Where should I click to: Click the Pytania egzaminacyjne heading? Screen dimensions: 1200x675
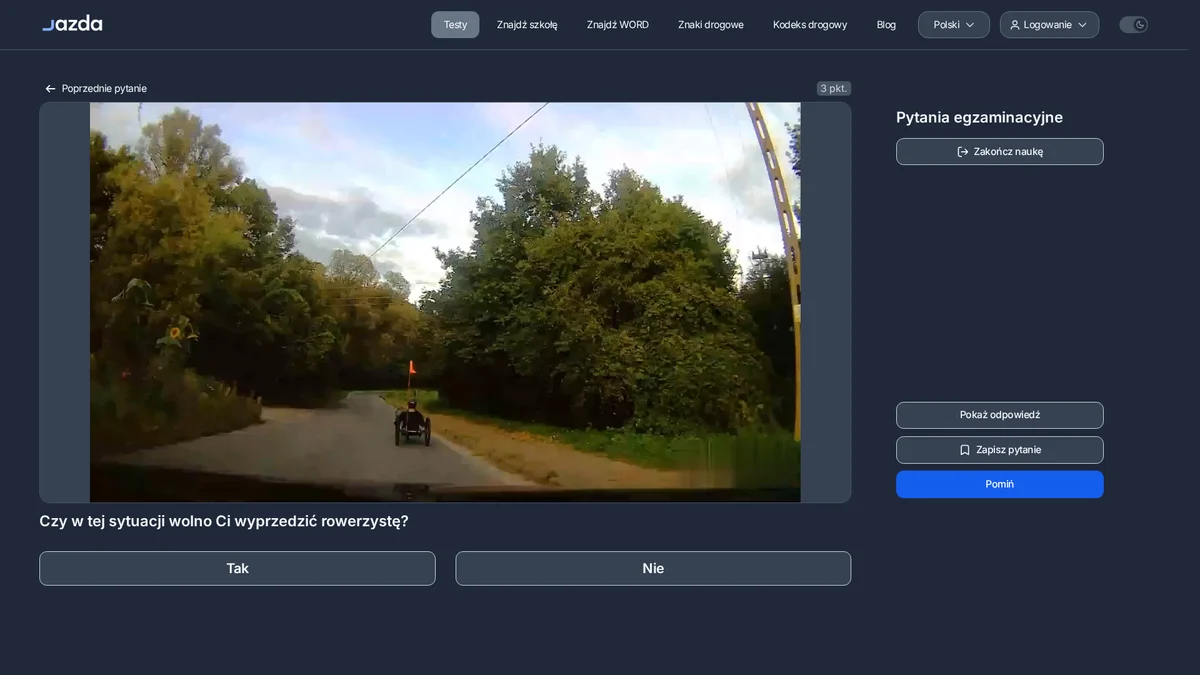tap(979, 117)
